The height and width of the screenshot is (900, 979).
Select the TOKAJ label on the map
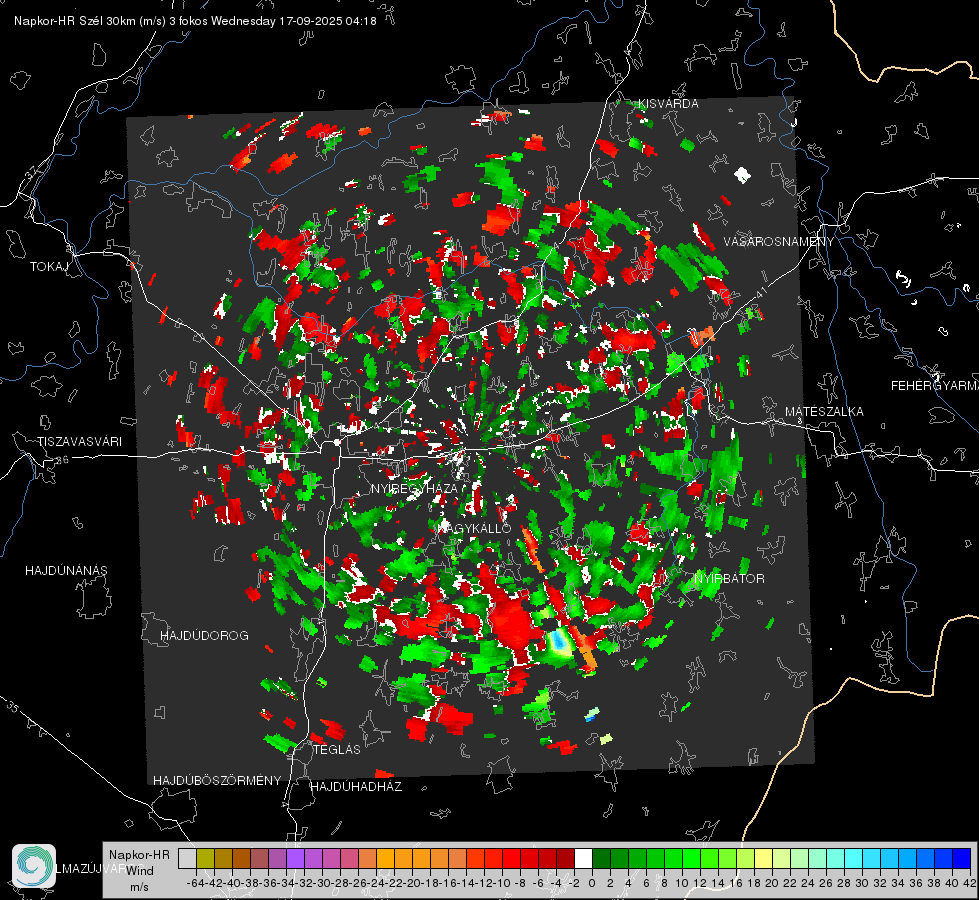click(x=49, y=267)
